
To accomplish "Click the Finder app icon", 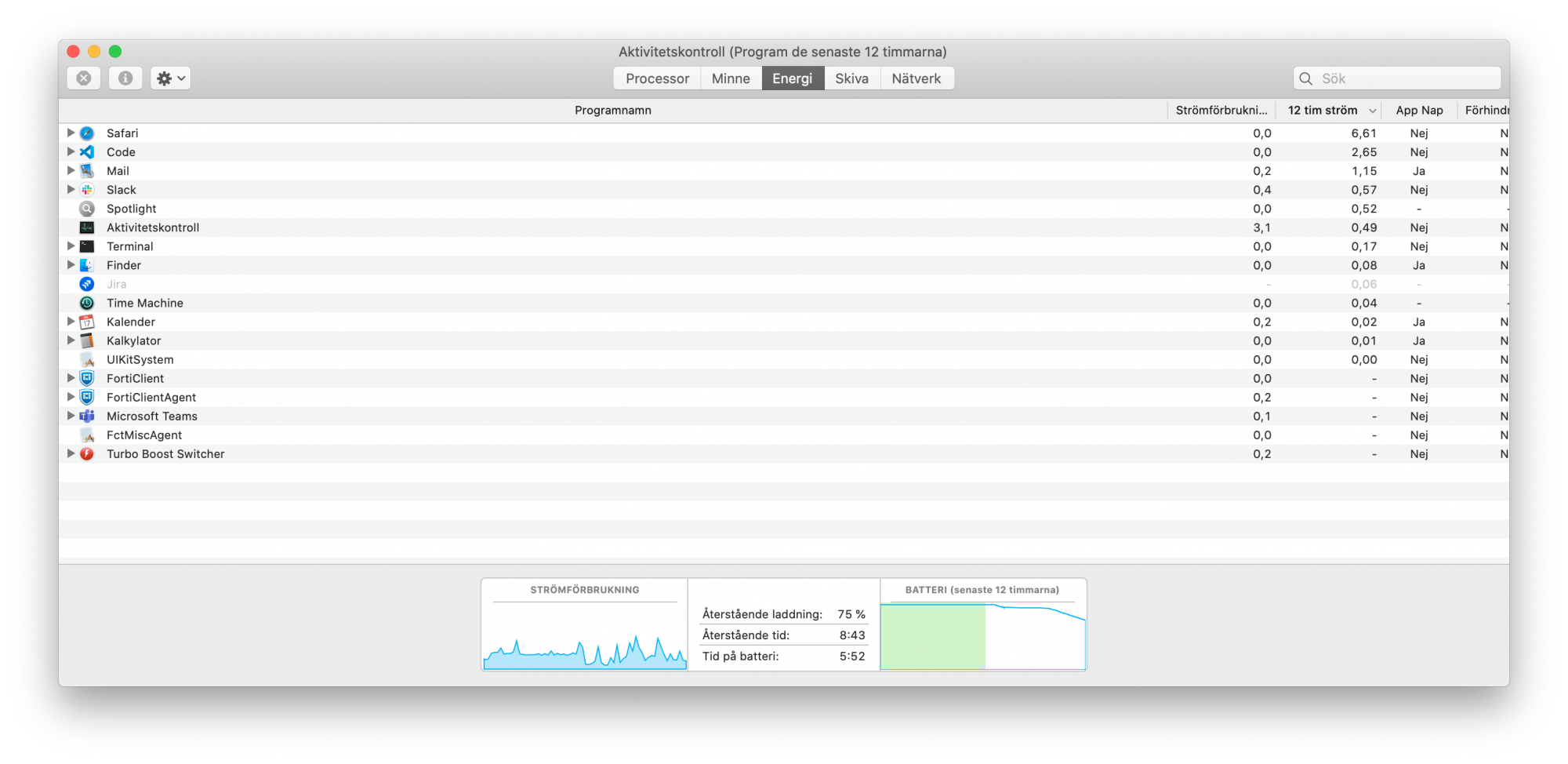I will (x=87, y=265).
